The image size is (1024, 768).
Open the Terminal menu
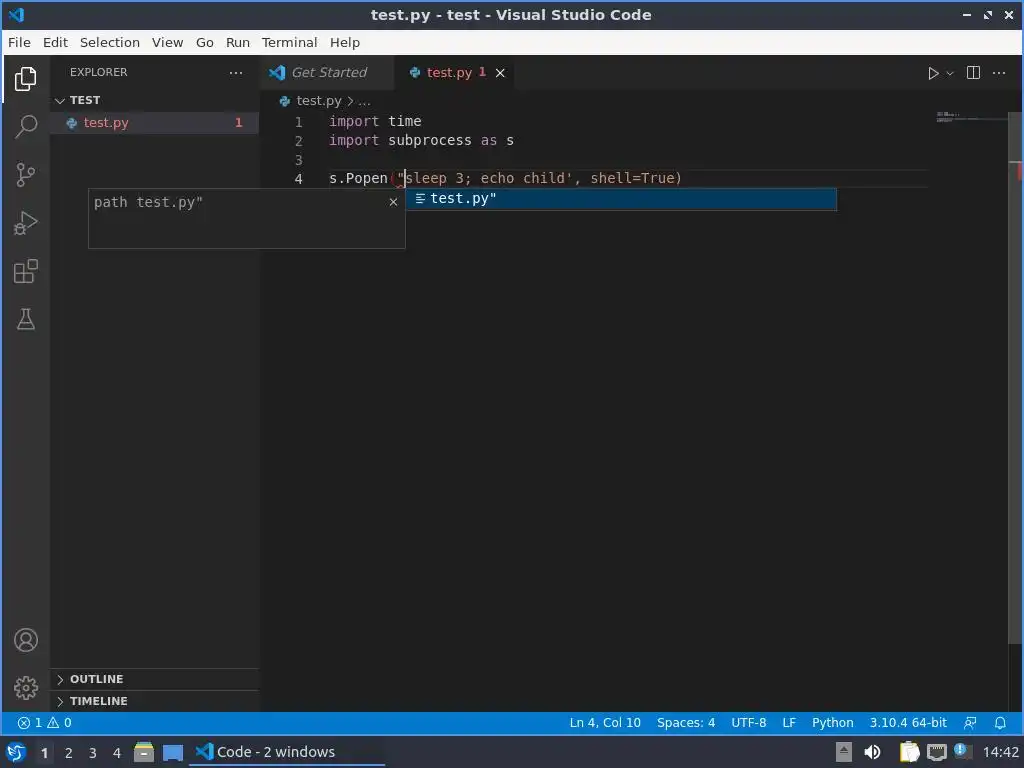point(289,42)
